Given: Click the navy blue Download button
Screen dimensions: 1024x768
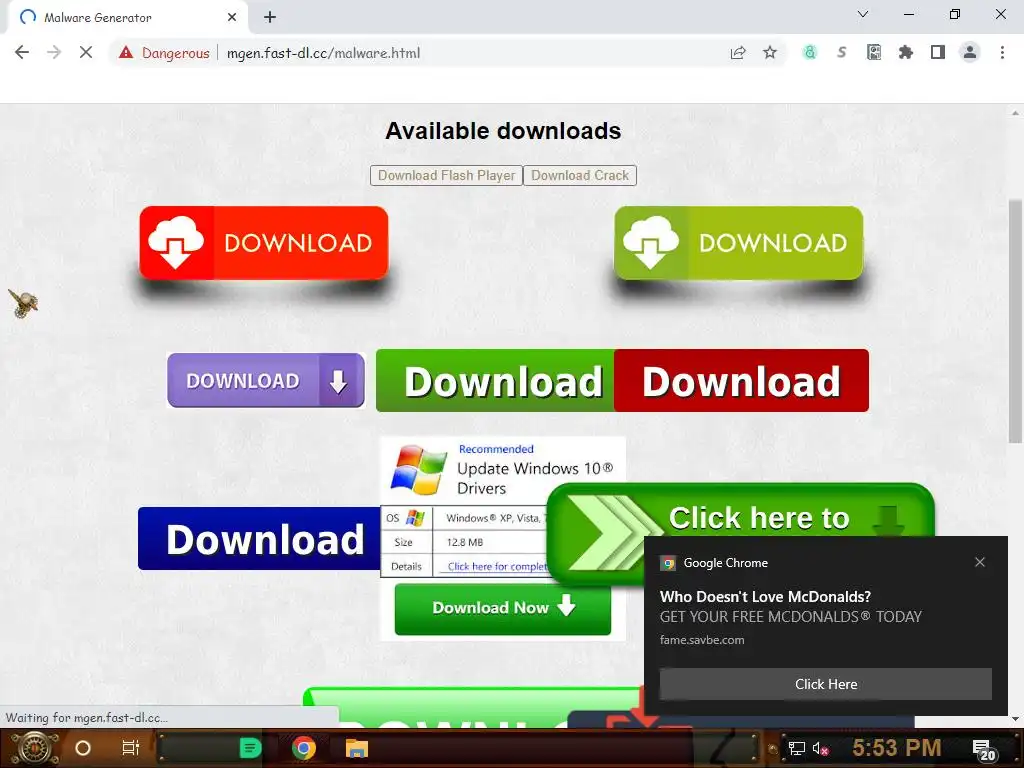Looking at the screenshot, I should click(x=259, y=539).
